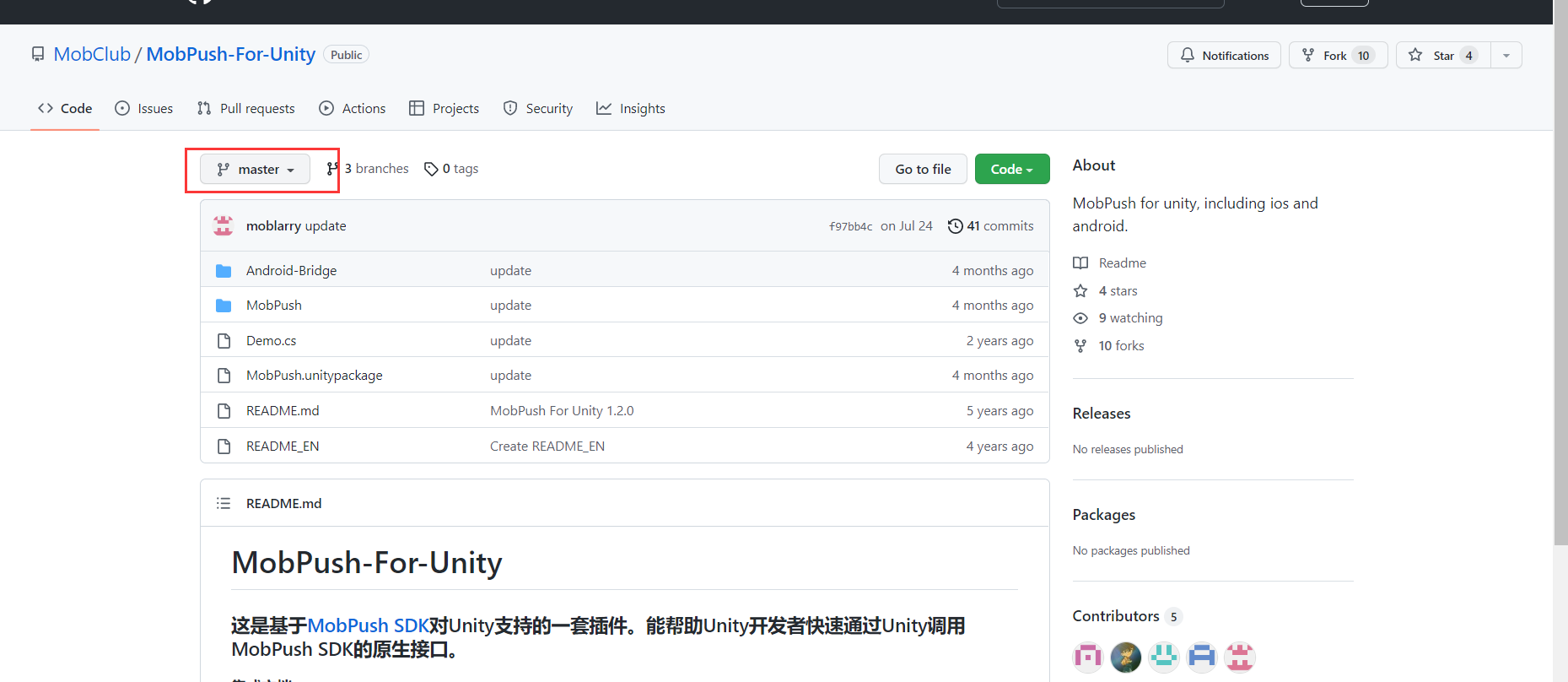Image resolution: width=1568 pixels, height=682 pixels.
Task: Click the Android-Bridge folder icon
Action: click(224, 270)
